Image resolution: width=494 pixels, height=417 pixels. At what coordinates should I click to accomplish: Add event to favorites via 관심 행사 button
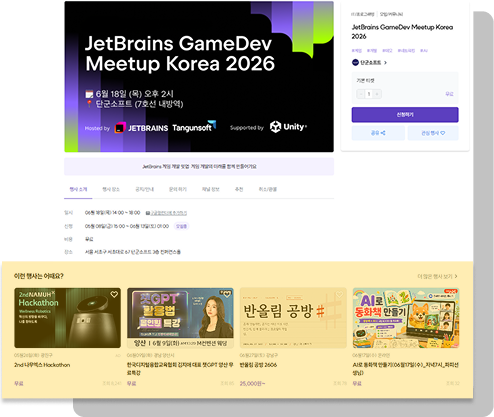[x=433, y=133]
